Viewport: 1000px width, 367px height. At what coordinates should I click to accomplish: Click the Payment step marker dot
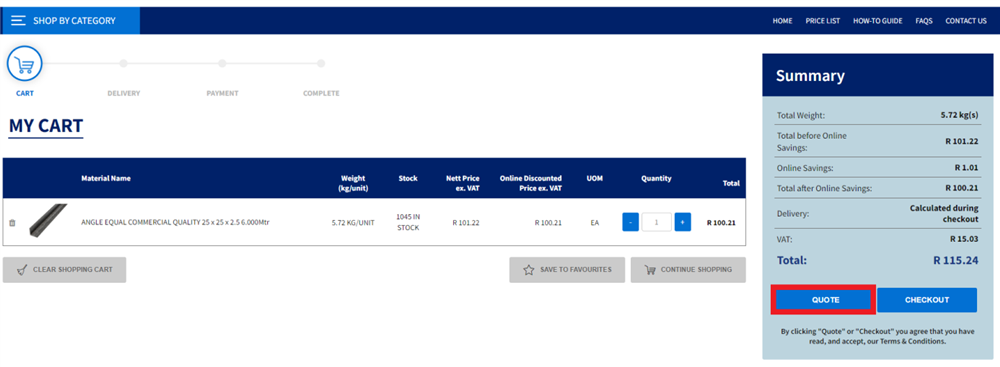222,63
